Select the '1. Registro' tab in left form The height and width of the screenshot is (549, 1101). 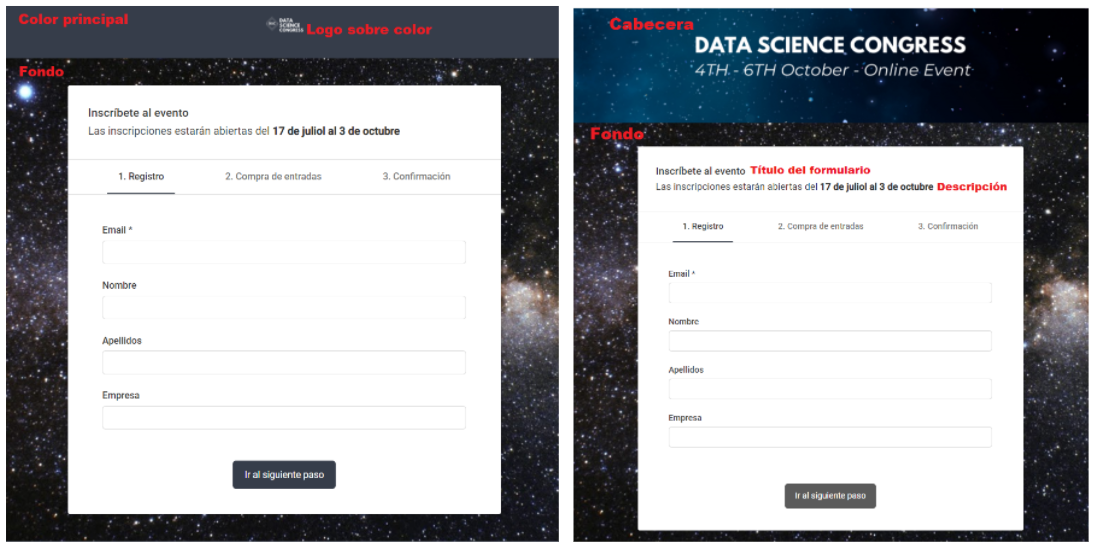[x=141, y=177]
